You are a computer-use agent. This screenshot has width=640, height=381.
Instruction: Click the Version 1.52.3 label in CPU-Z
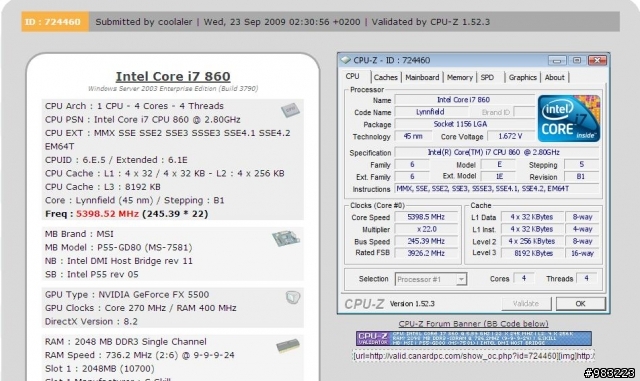(412, 304)
